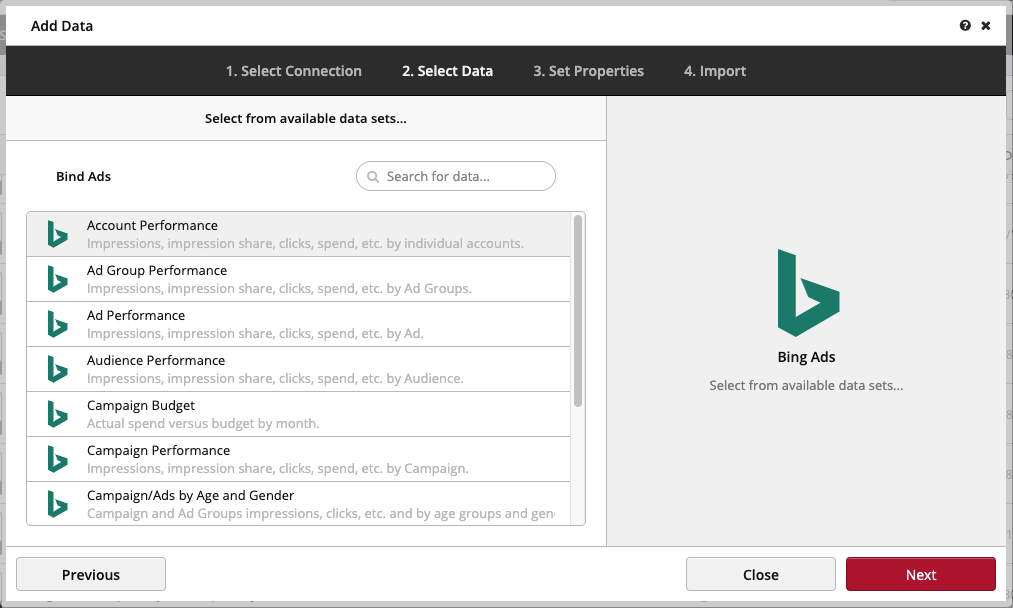Click the data set list scrollbar

coord(578,311)
